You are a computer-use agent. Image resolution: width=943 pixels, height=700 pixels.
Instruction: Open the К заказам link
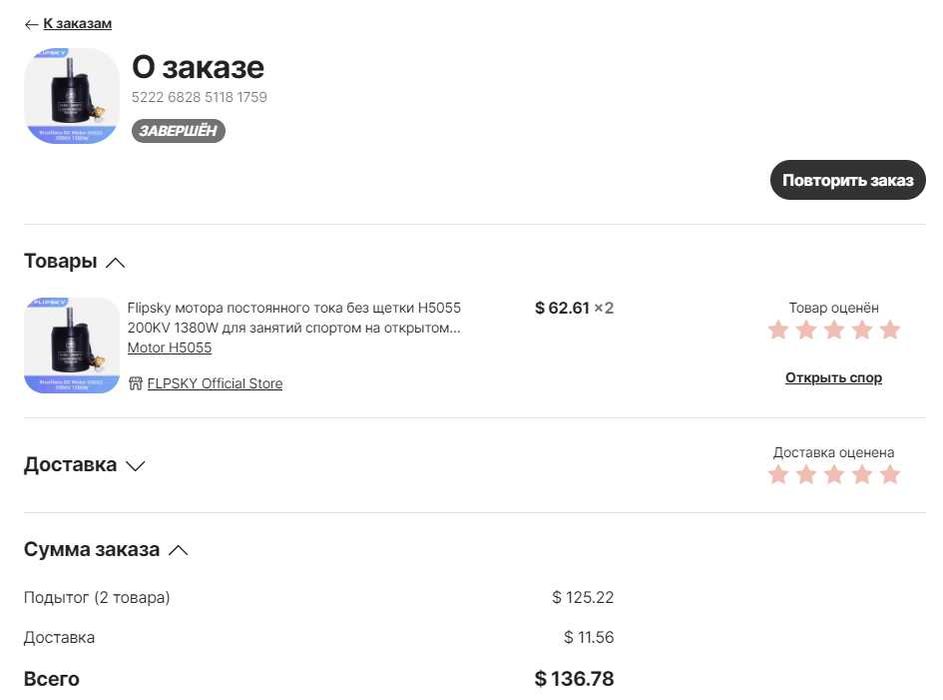pyautogui.click(x=77, y=24)
